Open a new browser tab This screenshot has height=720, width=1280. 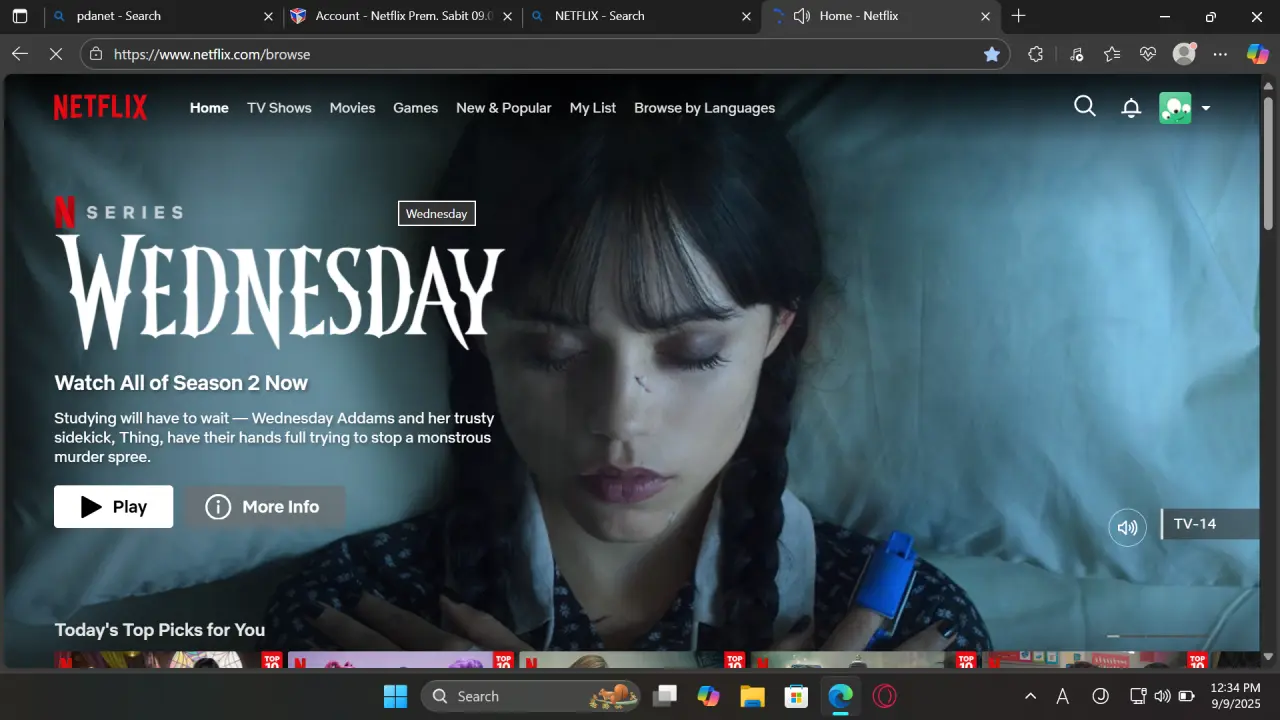click(x=1018, y=16)
